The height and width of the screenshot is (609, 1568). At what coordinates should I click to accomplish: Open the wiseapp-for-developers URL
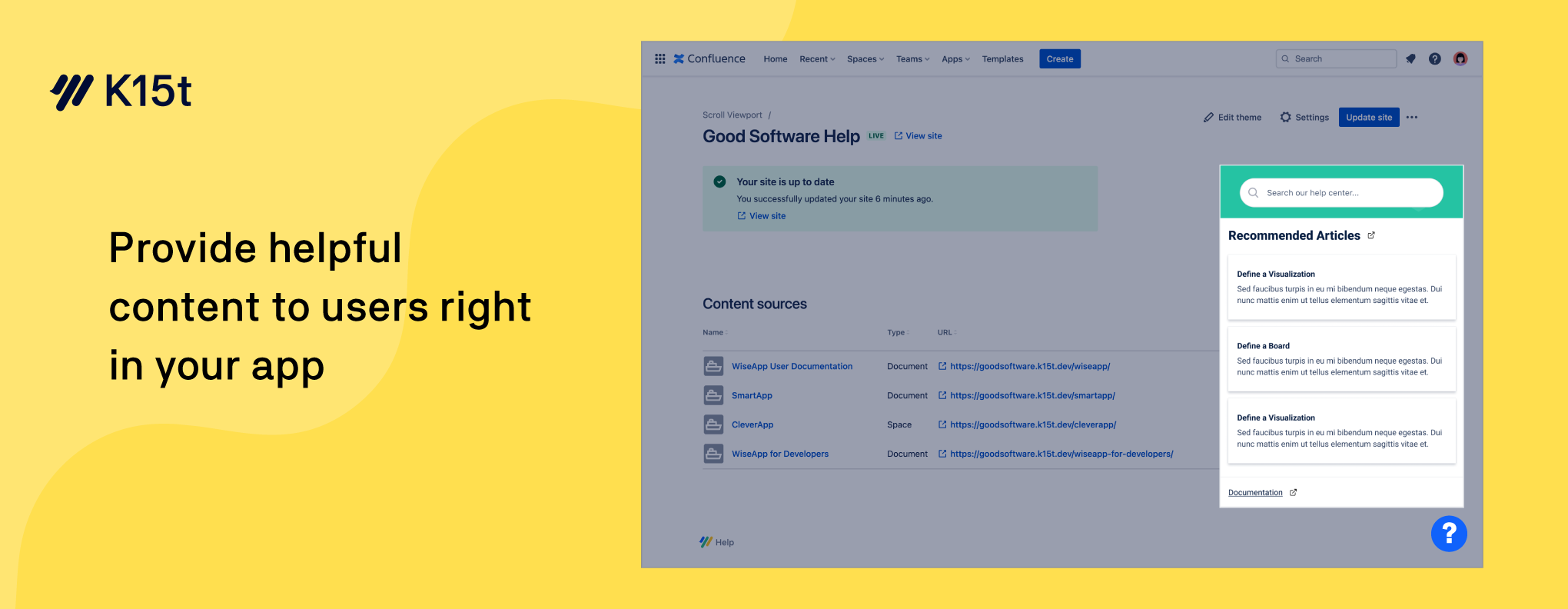pyautogui.click(x=1061, y=454)
